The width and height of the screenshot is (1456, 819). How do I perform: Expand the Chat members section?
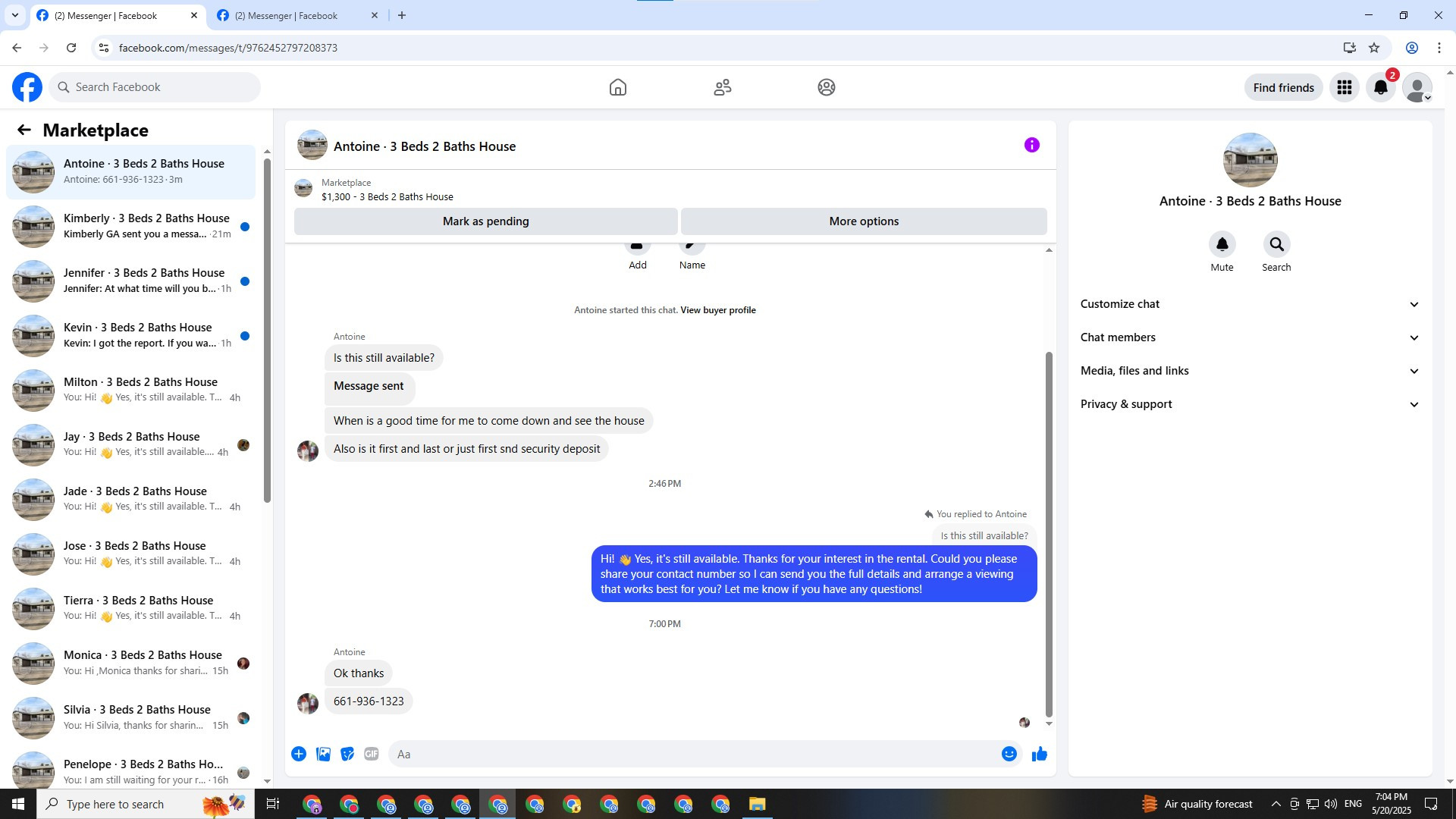click(1249, 337)
